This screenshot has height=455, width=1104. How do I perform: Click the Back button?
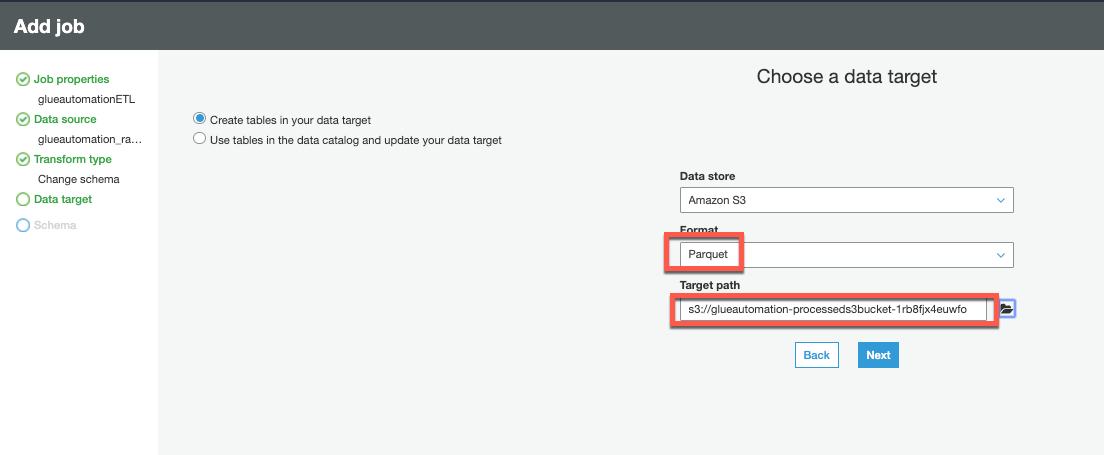pyautogui.click(x=816, y=355)
